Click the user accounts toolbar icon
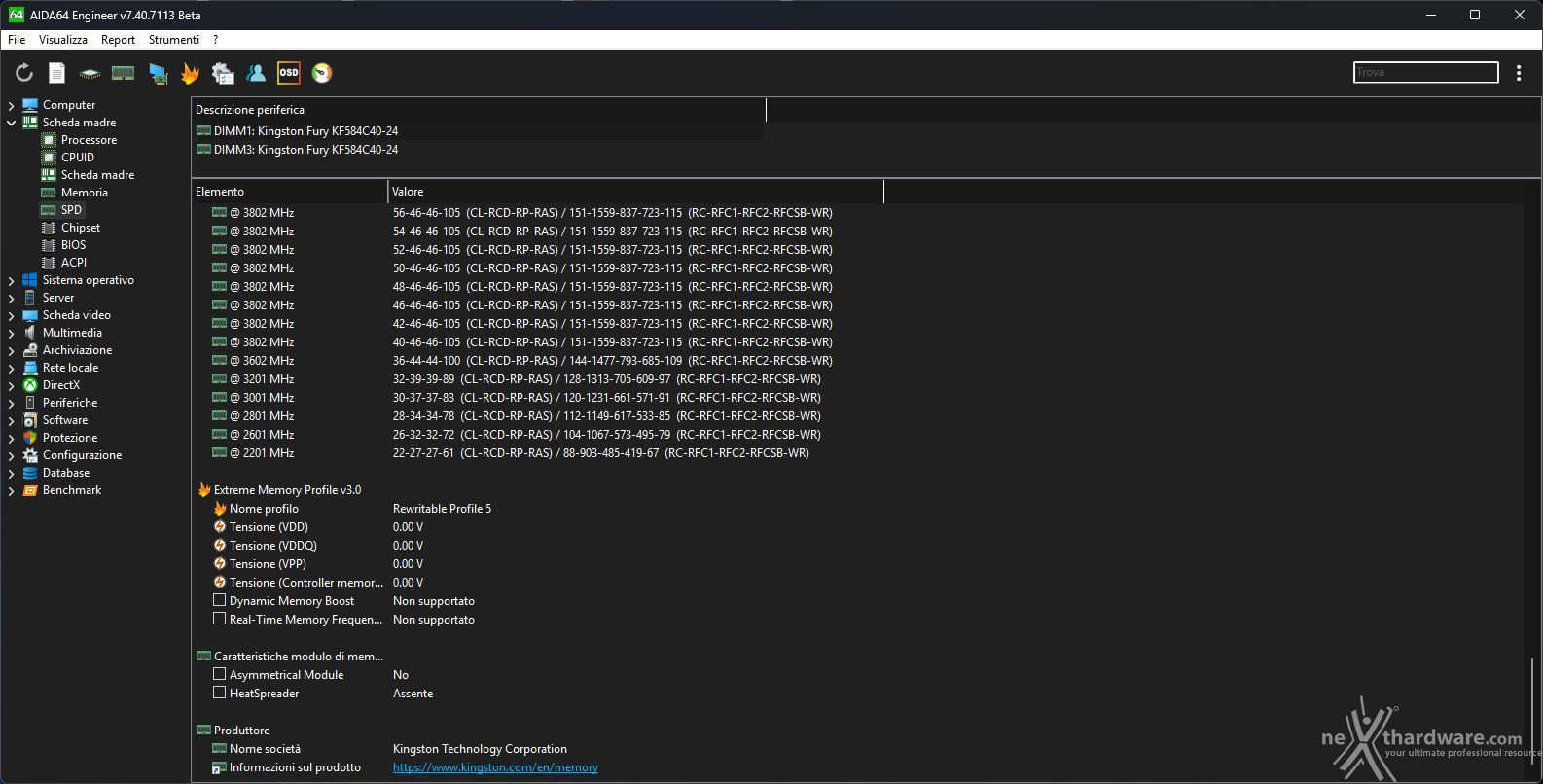Viewport: 1543px width, 784px height. 256,73
